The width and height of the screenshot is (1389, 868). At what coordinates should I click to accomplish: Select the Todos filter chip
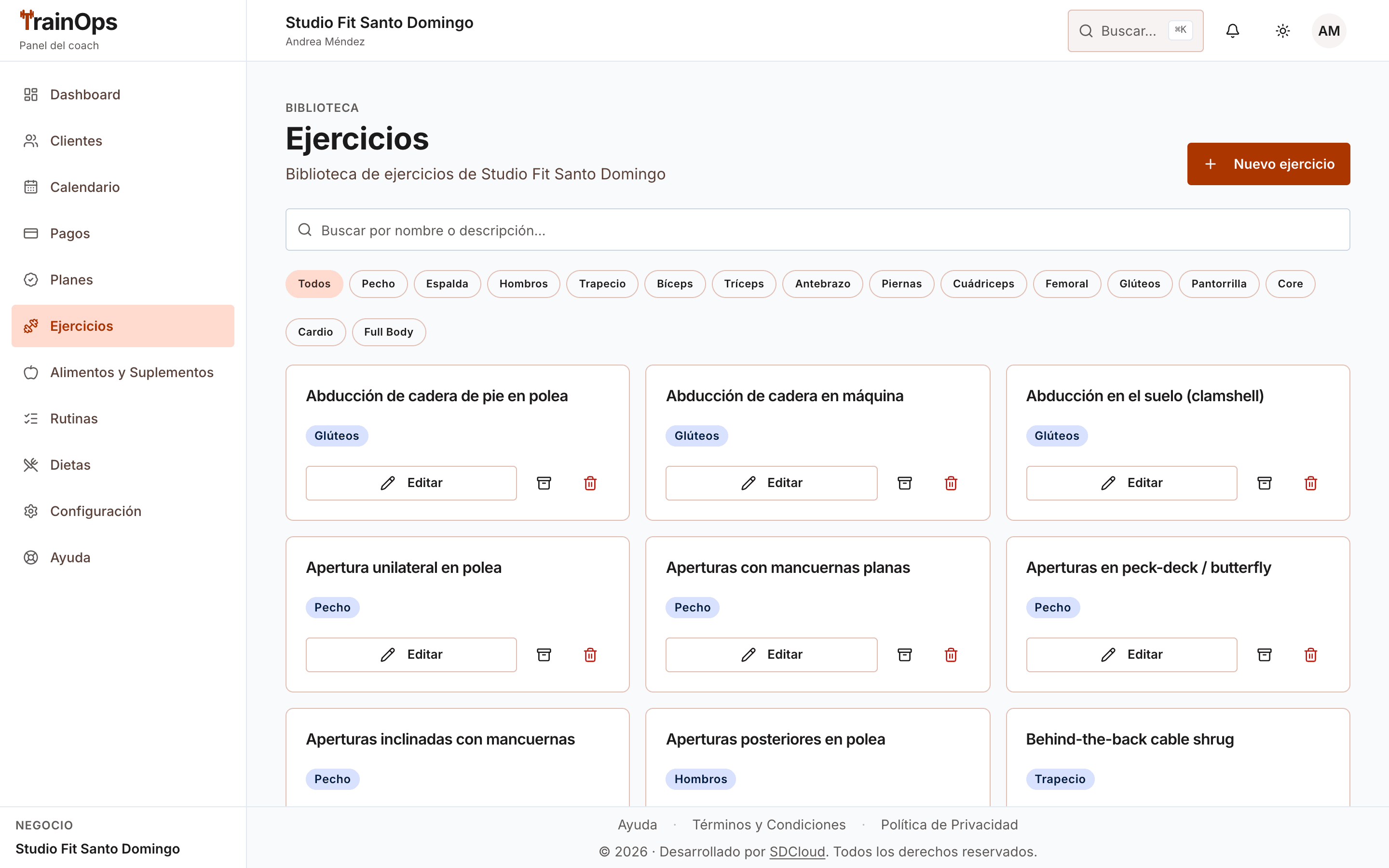tap(314, 284)
